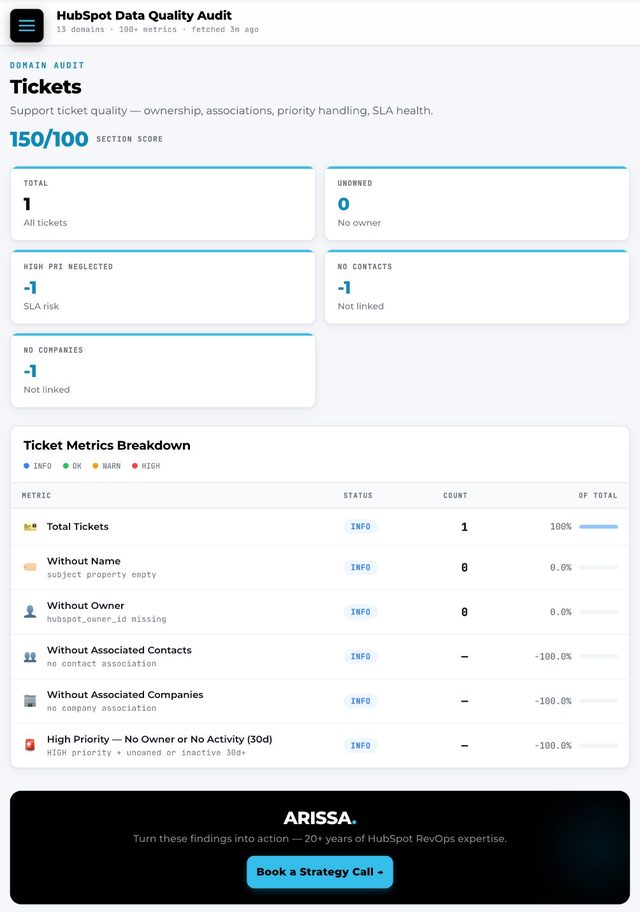
Task: Click the 'Ticket Metrics Breakdown' heading
Action: (107, 446)
